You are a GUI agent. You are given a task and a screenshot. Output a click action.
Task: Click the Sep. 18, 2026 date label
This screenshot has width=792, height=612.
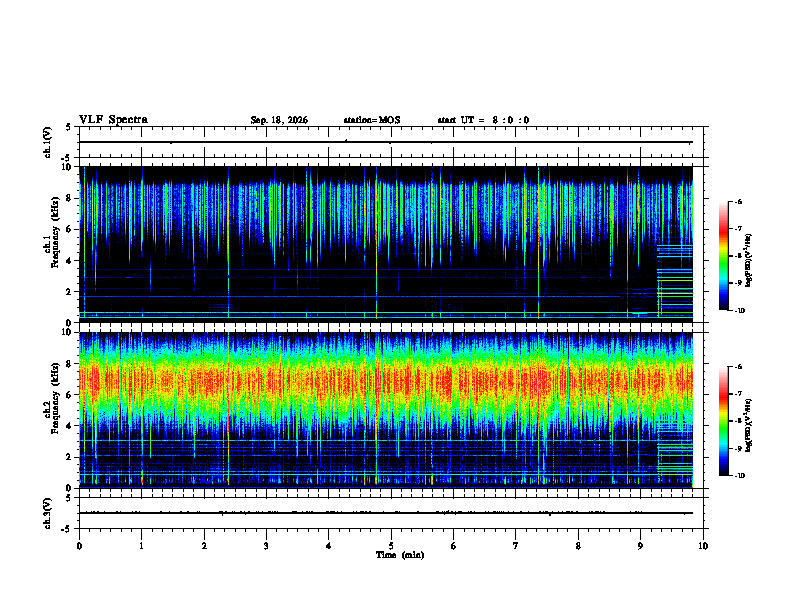(x=279, y=120)
